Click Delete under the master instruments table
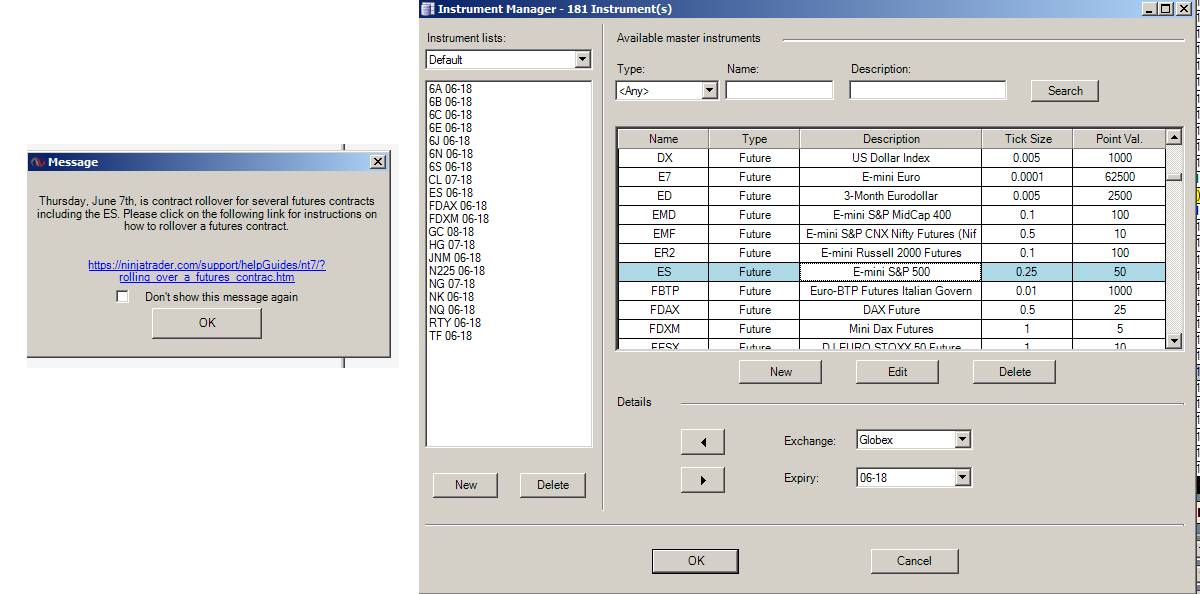 coord(1015,372)
